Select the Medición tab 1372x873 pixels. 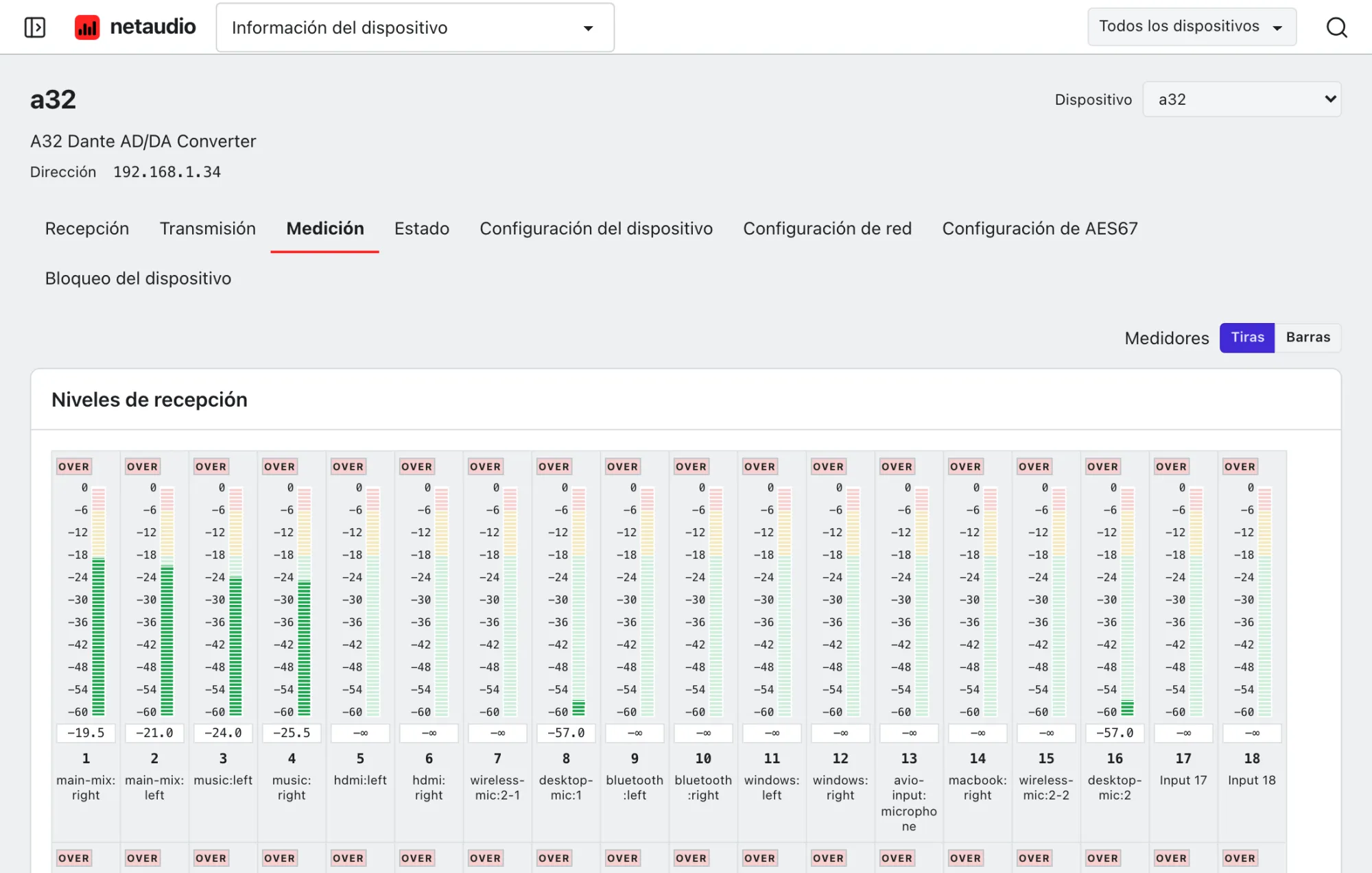[325, 228]
